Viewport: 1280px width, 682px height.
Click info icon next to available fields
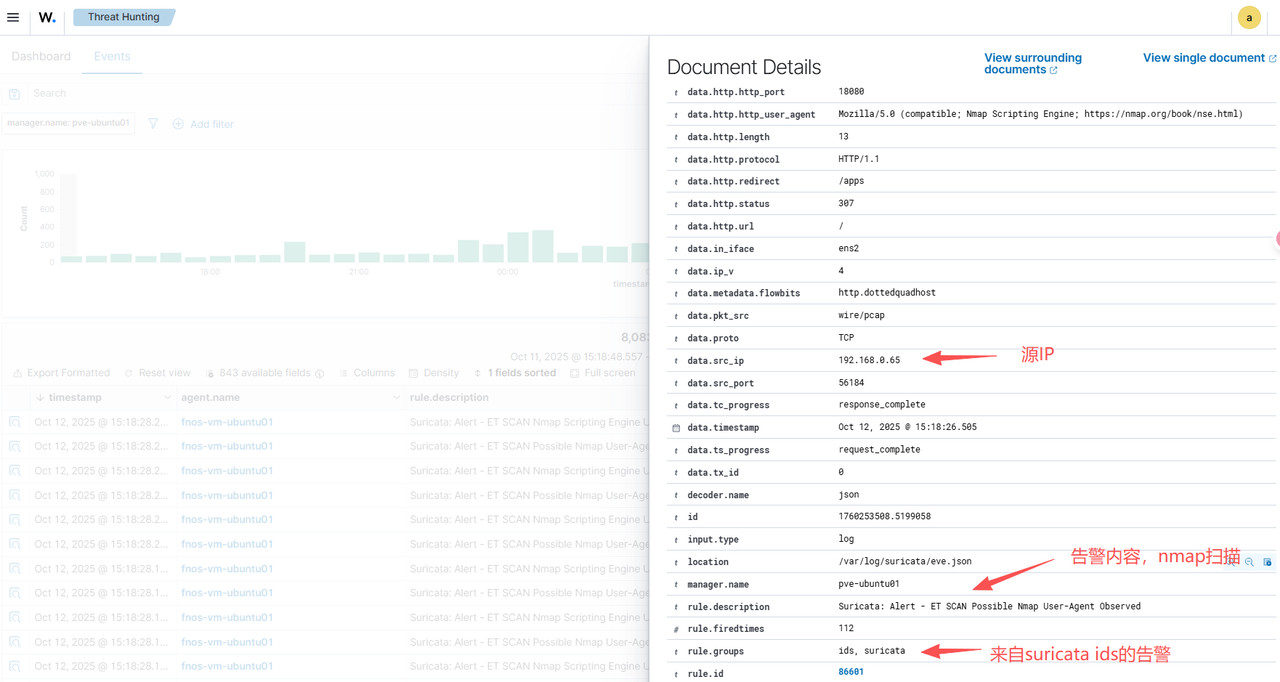[x=320, y=374]
